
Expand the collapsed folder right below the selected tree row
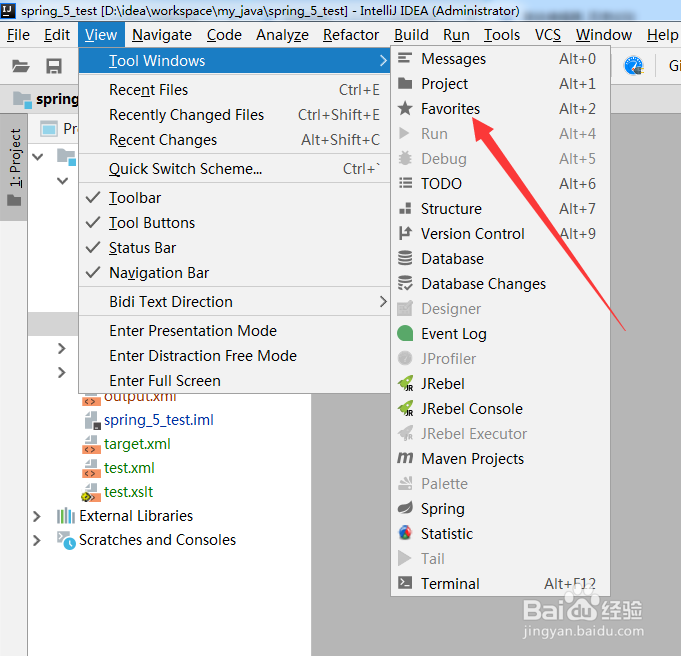[x=62, y=348]
